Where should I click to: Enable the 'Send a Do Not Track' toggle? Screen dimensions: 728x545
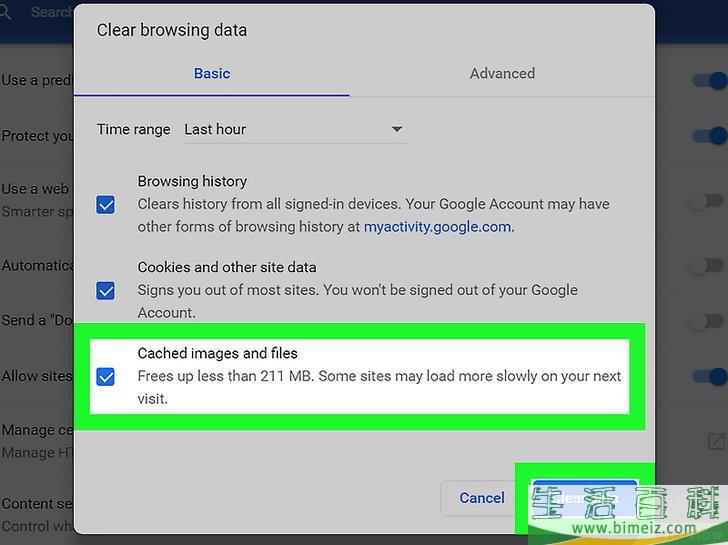(709, 321)
